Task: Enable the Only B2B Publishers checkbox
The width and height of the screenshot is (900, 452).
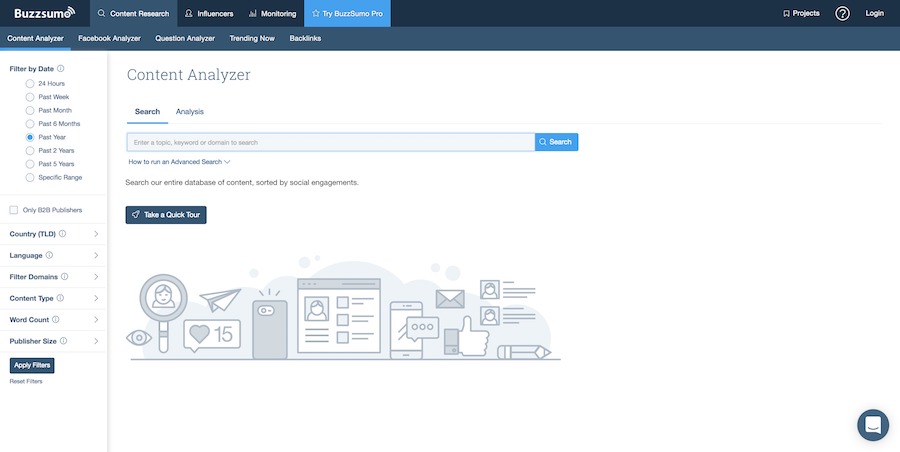Action: click(x=14, y=210)
